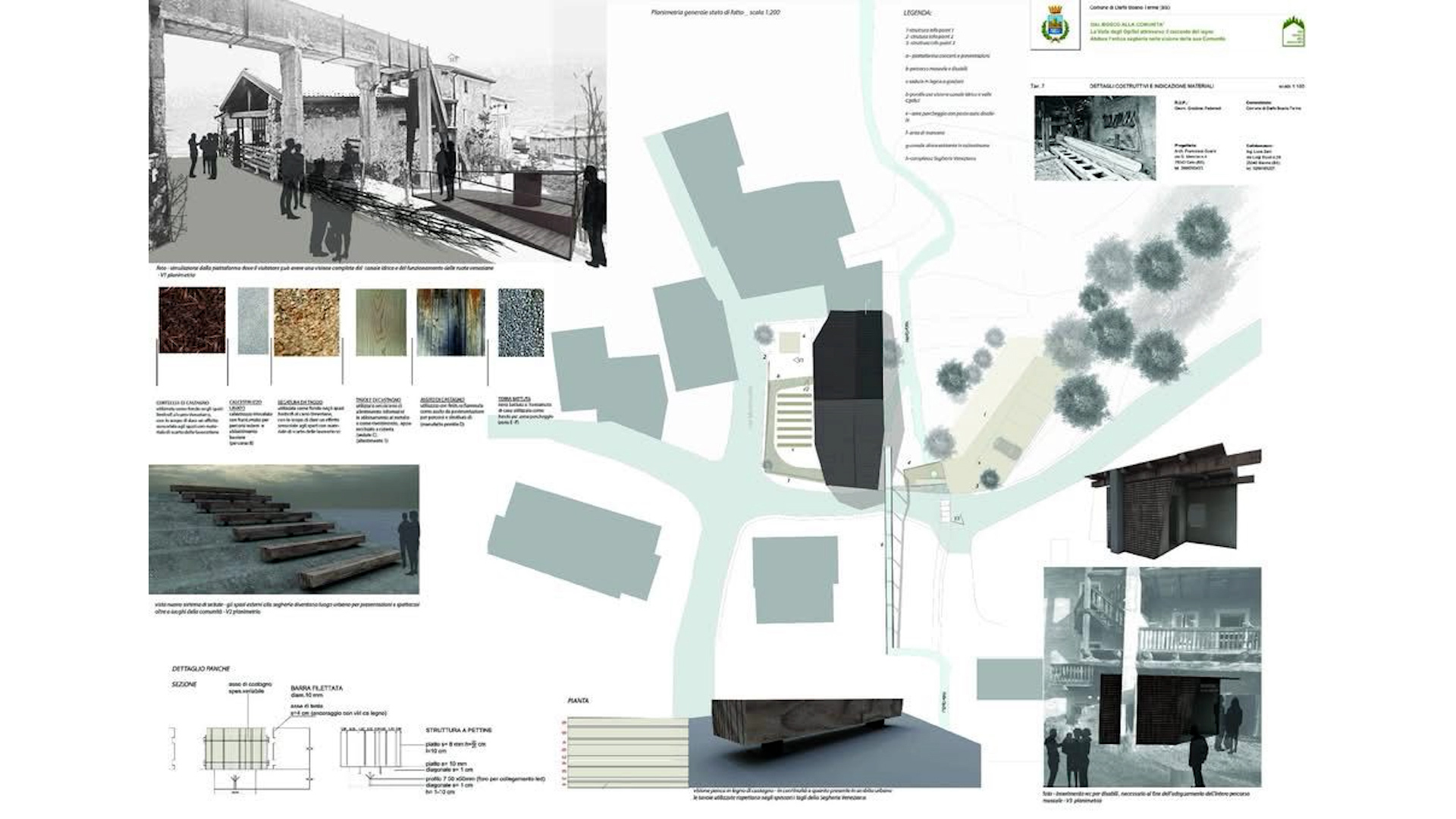Select the golden beech sawdust texture sample

coord(306,322)
